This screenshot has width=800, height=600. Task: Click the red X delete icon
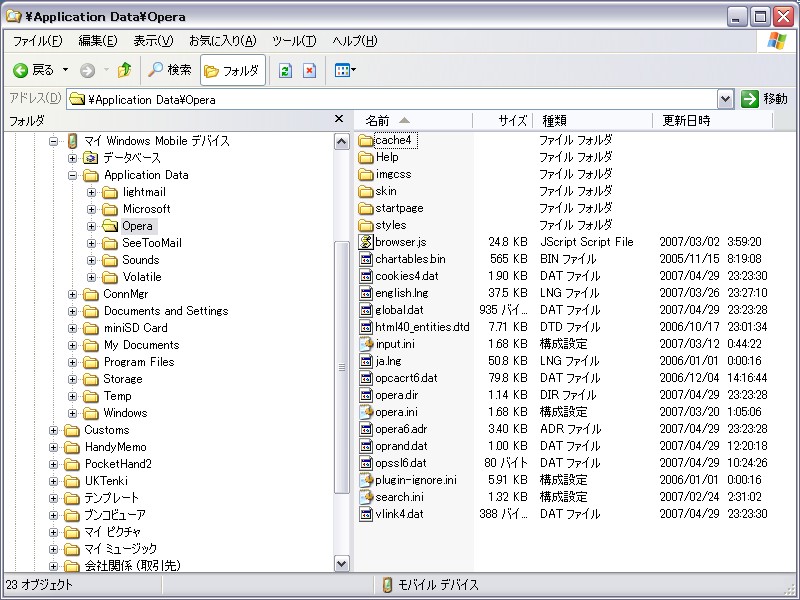(x=310, y=70)
